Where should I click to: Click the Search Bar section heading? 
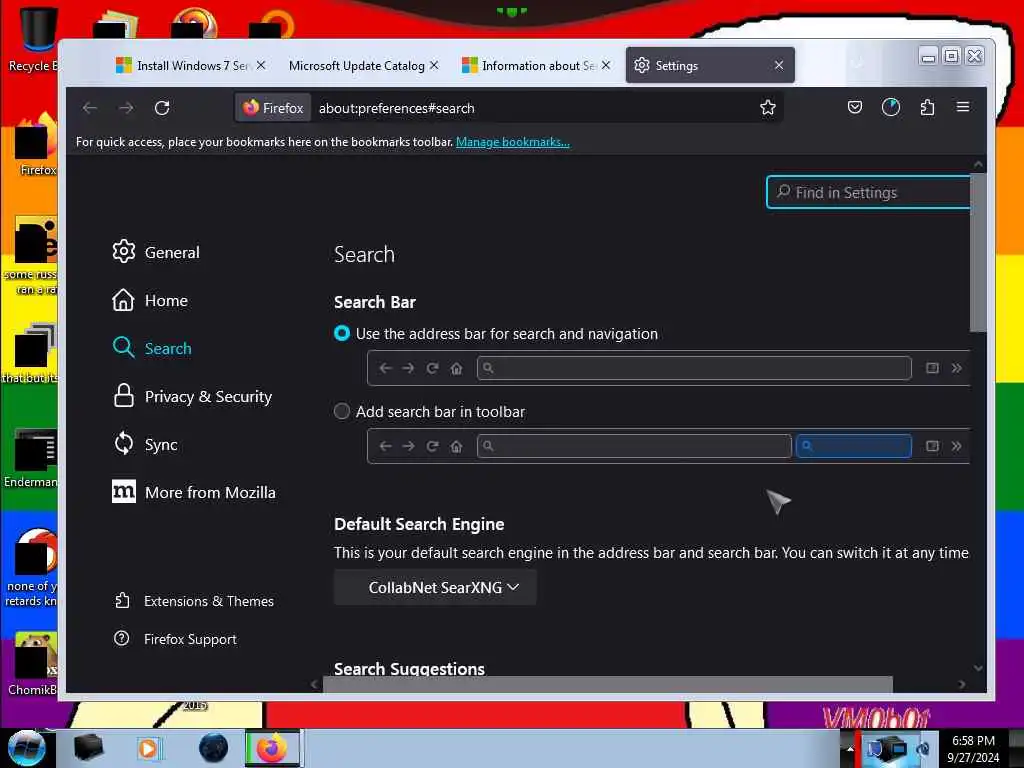(x=375, y=302)
